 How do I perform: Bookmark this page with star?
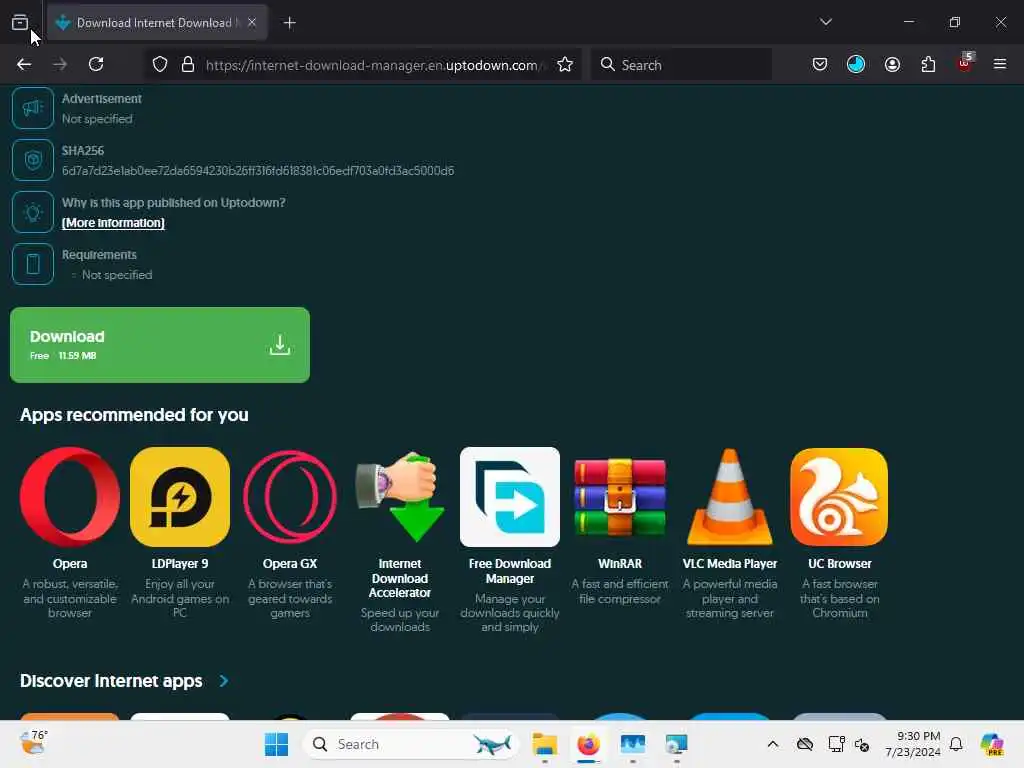(x=565, y=65)
